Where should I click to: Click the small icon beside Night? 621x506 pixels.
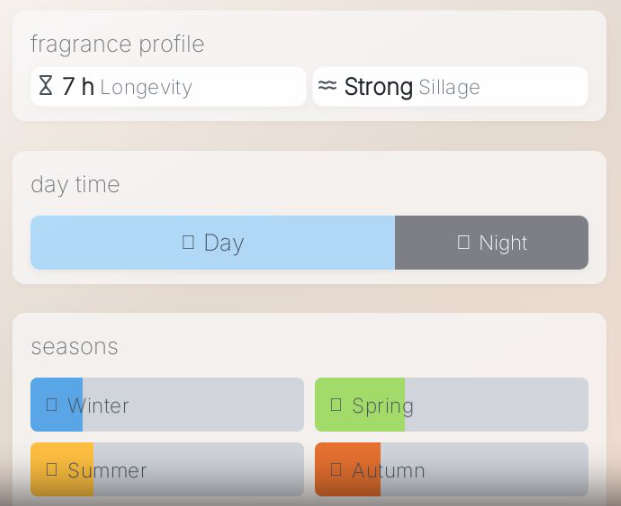tap(463, 242)
